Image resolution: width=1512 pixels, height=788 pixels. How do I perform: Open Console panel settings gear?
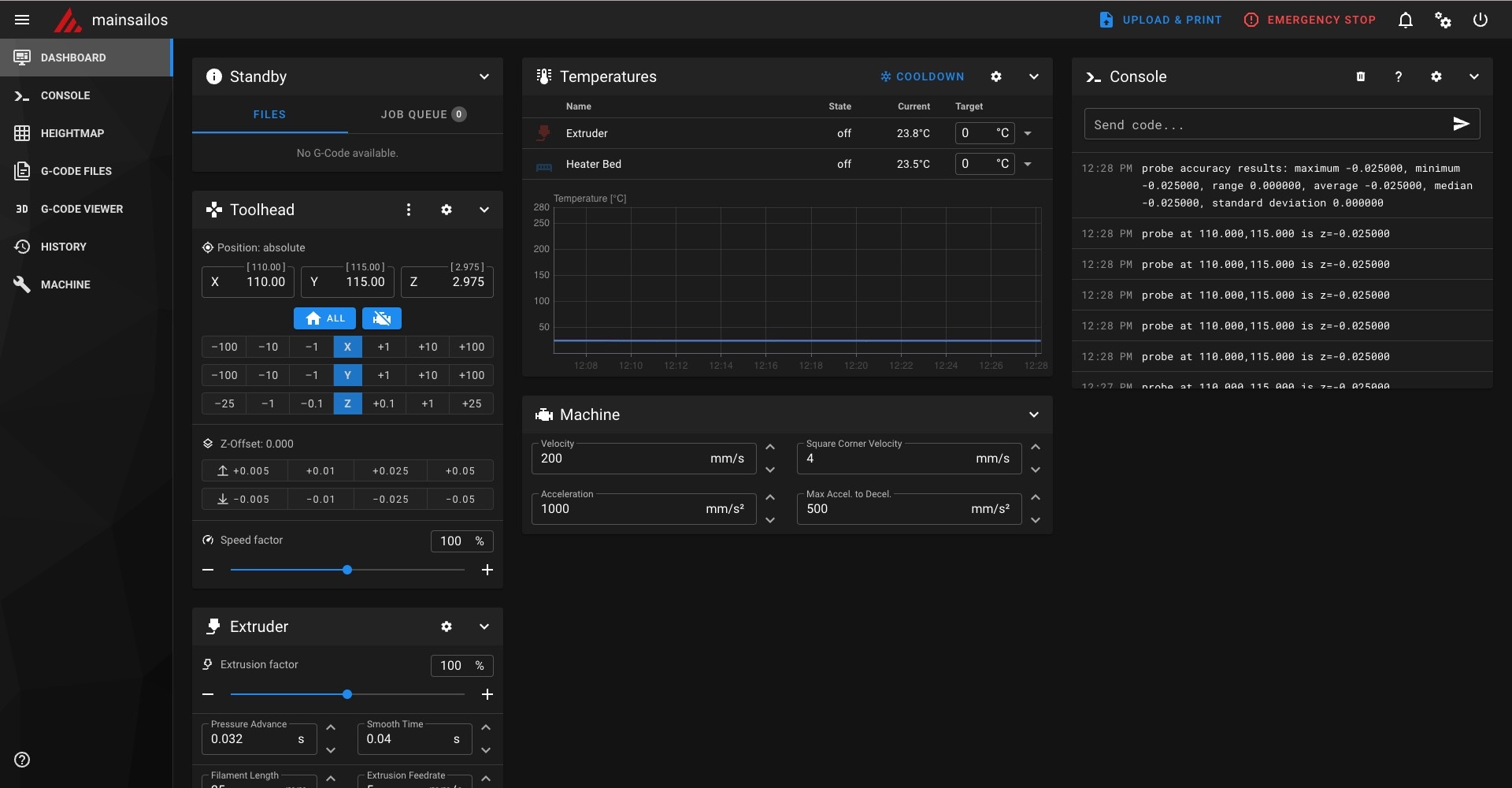point(1436,76)
